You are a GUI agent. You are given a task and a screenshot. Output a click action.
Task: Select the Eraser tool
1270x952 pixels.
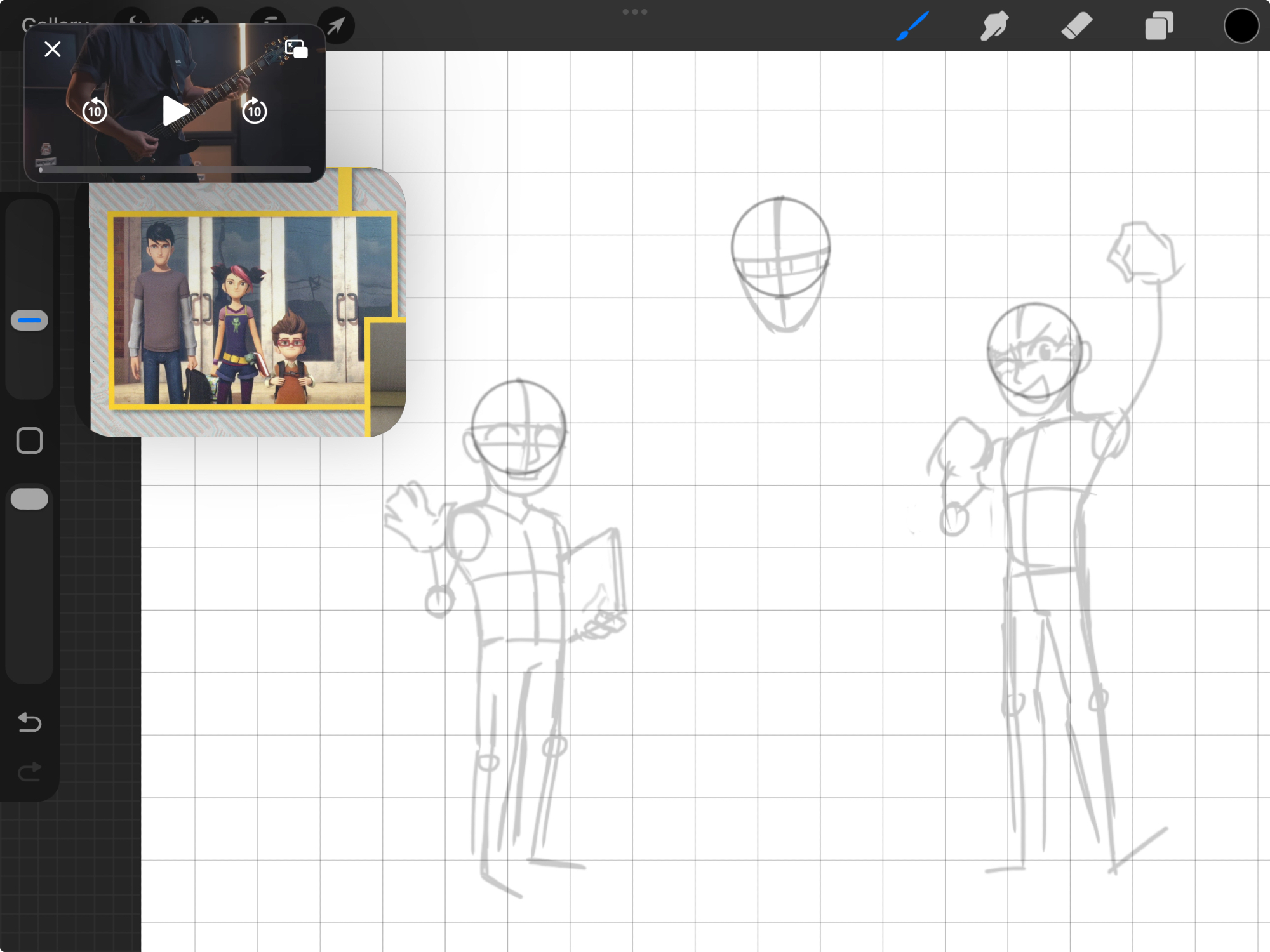pyautogui.click(x=1076, y=27)
